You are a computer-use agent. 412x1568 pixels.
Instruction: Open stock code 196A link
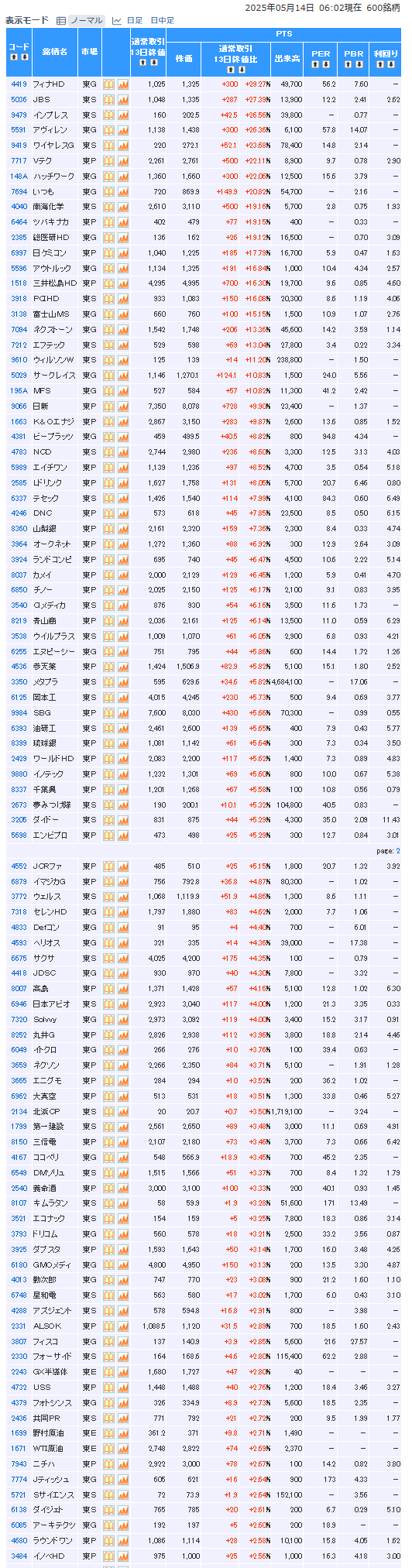pos(19,390)
